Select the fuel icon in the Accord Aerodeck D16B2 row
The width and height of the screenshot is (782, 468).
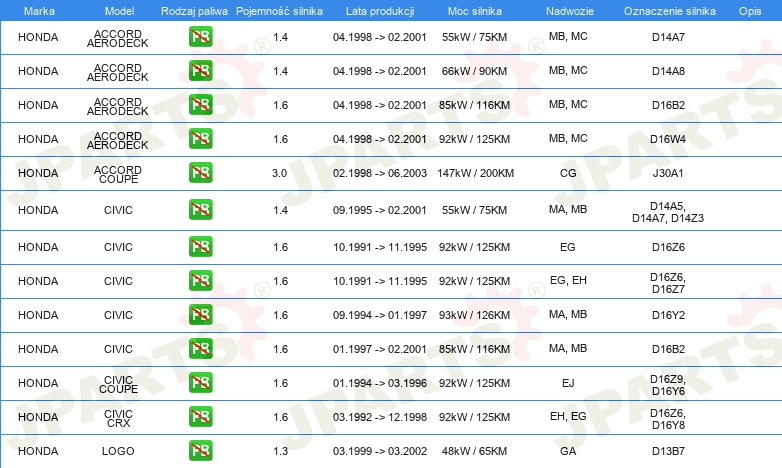click(x=200, y=104)
